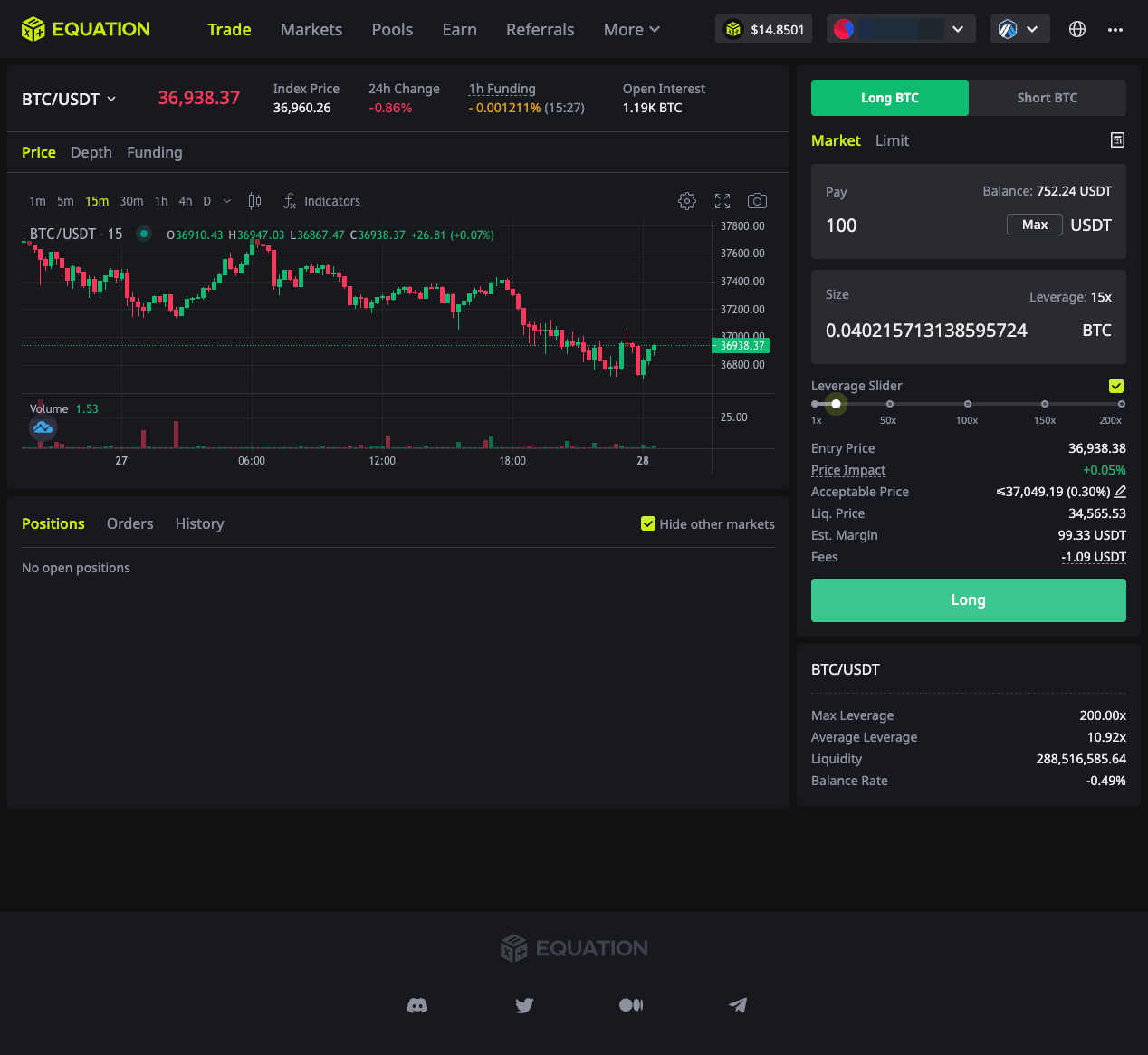Open the Arbitrum network selector dropdown
This screenshot has width=1148, height=1055.
[1020, 29]
